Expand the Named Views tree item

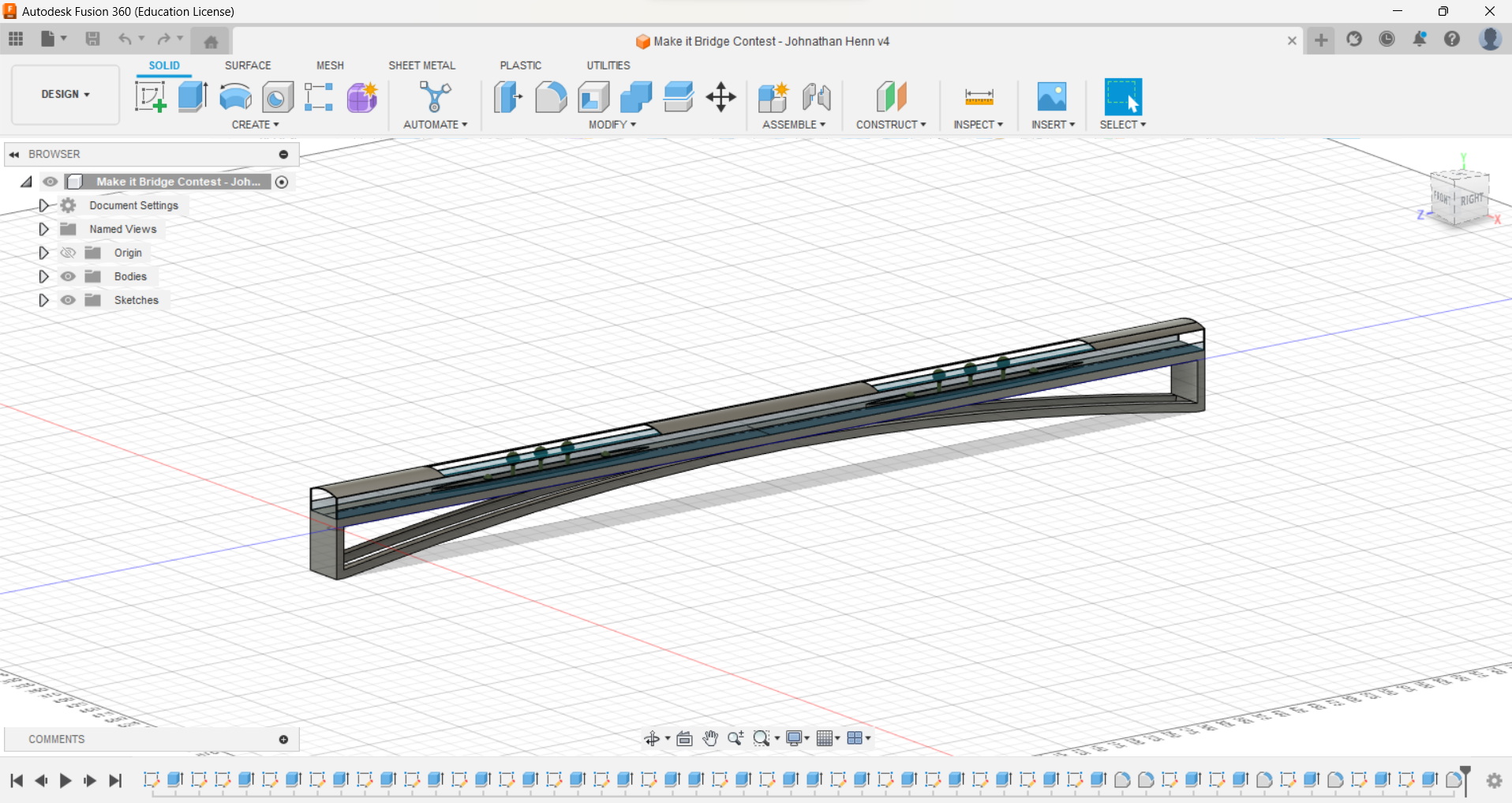43,228
